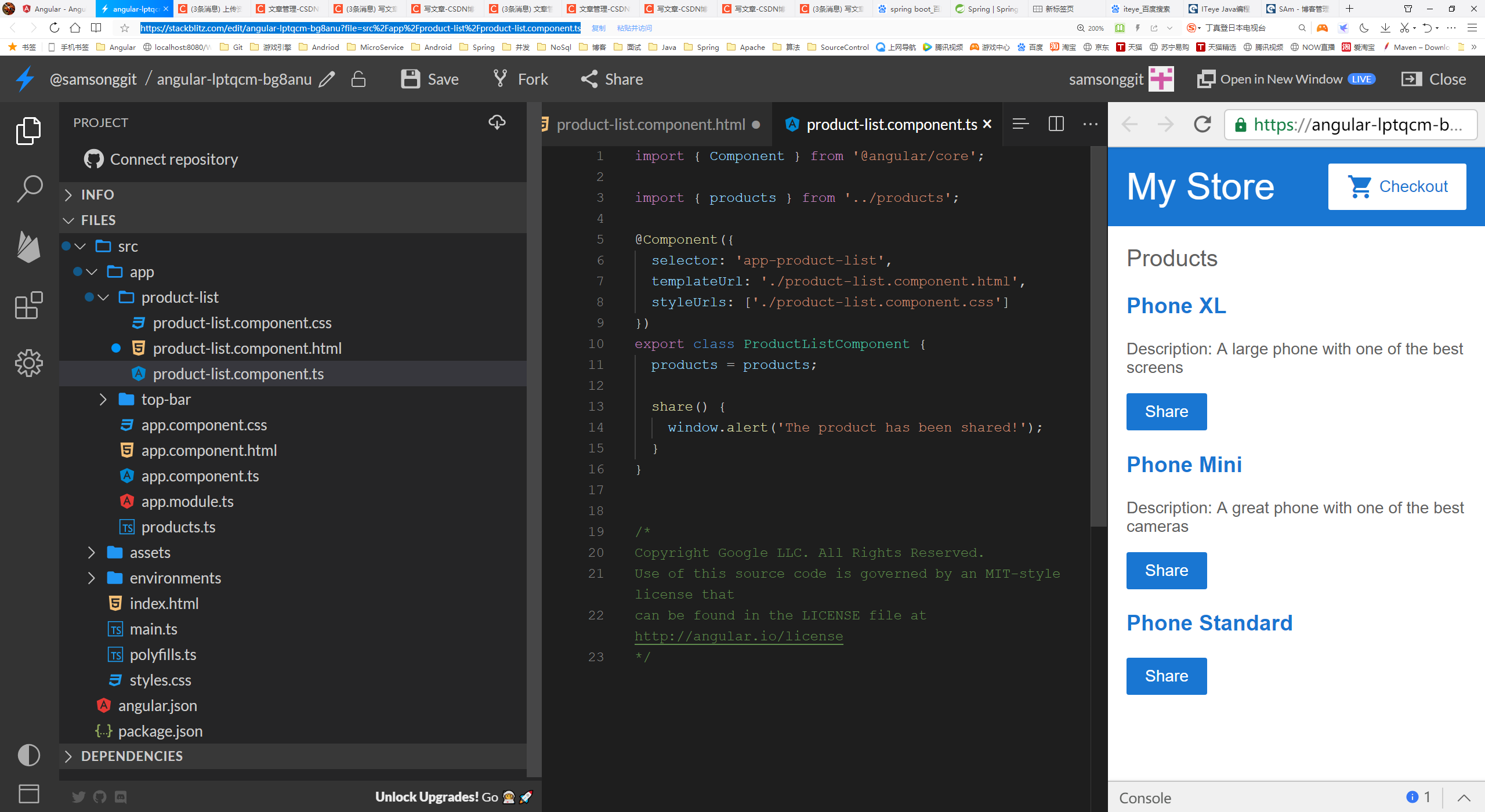
Task: Open the Phone Standard product link
Action: [x=1209, y=623]
